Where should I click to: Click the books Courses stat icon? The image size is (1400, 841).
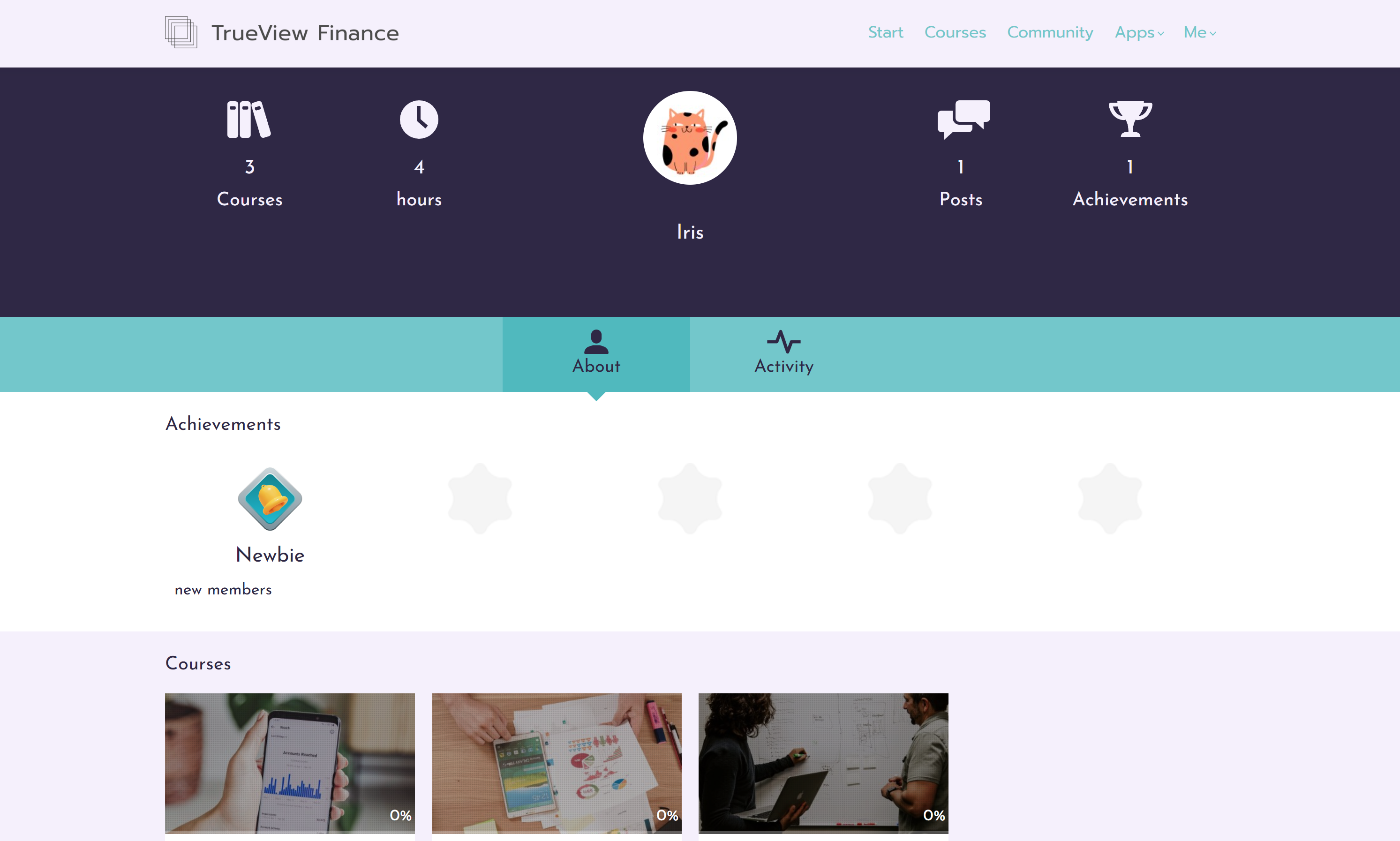[x=249, y=120]
